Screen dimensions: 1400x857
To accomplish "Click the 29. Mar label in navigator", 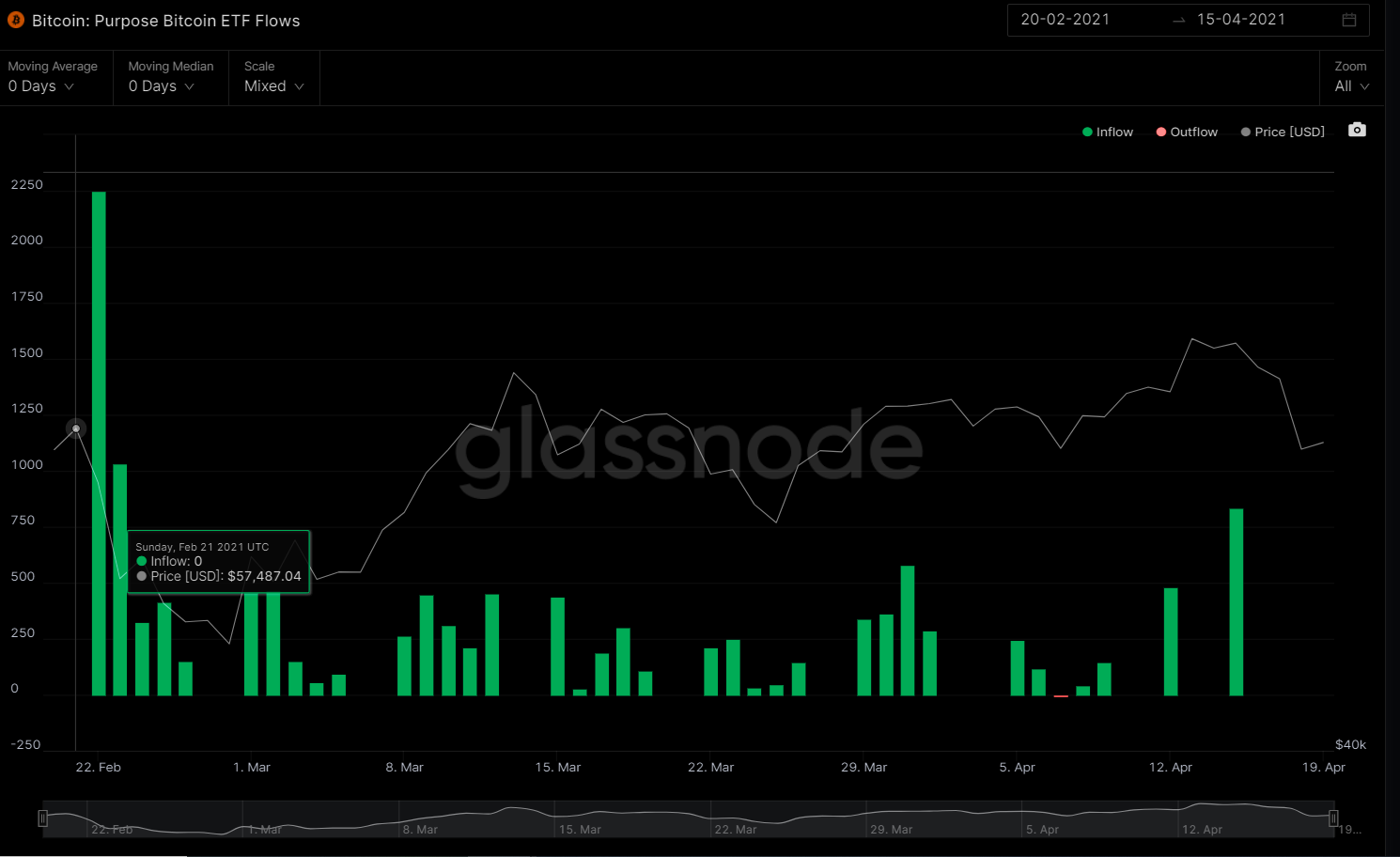I will pyautogui.click(x=892, y=830).
